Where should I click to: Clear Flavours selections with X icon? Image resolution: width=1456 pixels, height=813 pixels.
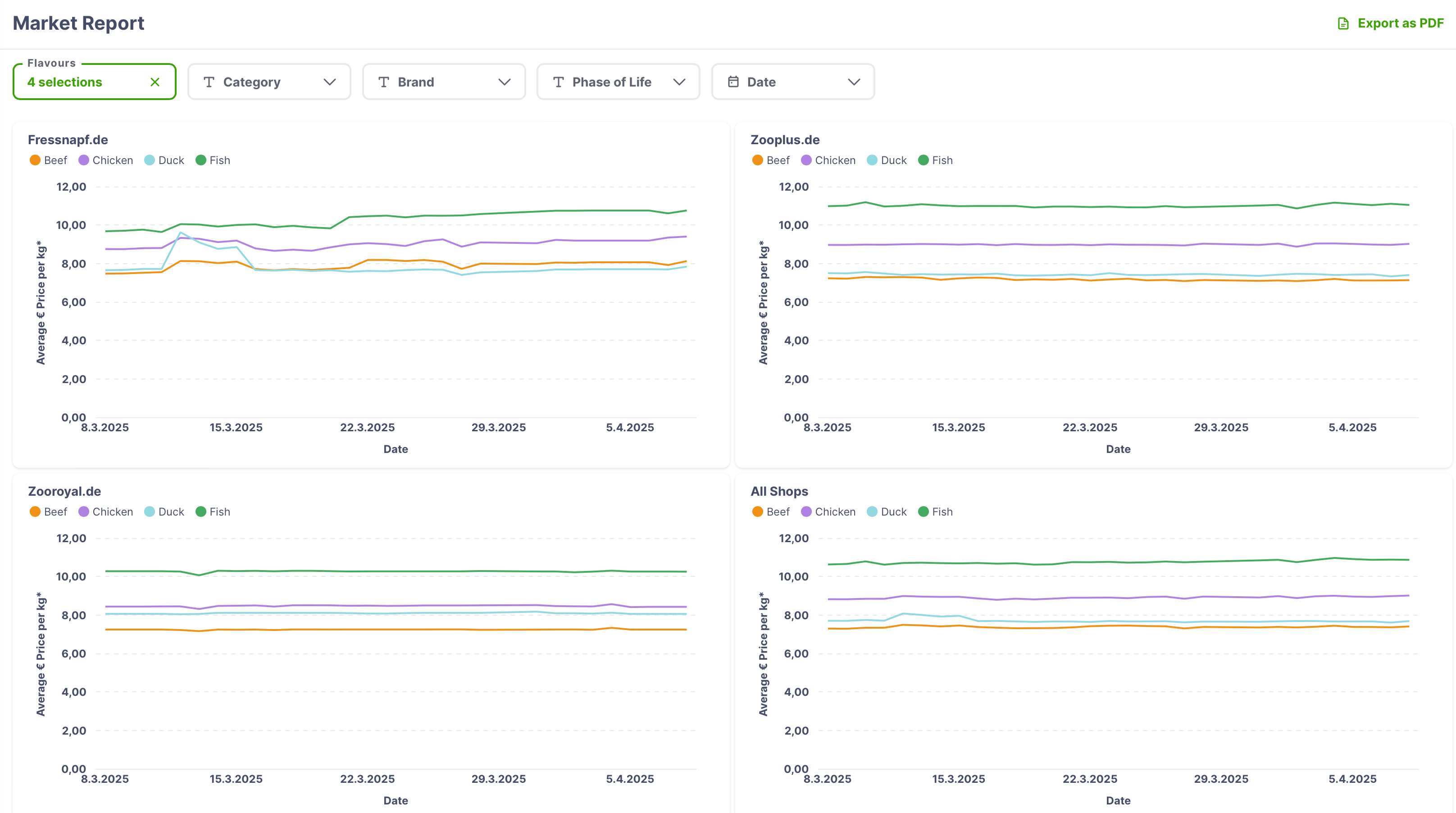(155, 82)
